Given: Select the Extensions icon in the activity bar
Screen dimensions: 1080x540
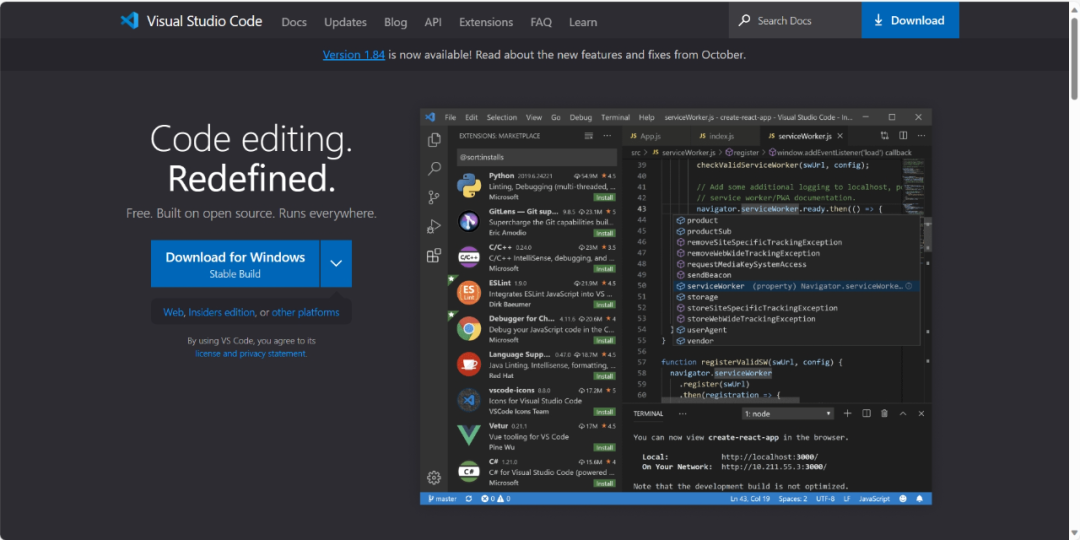Looking at the screenshot, I should point(434,256).
